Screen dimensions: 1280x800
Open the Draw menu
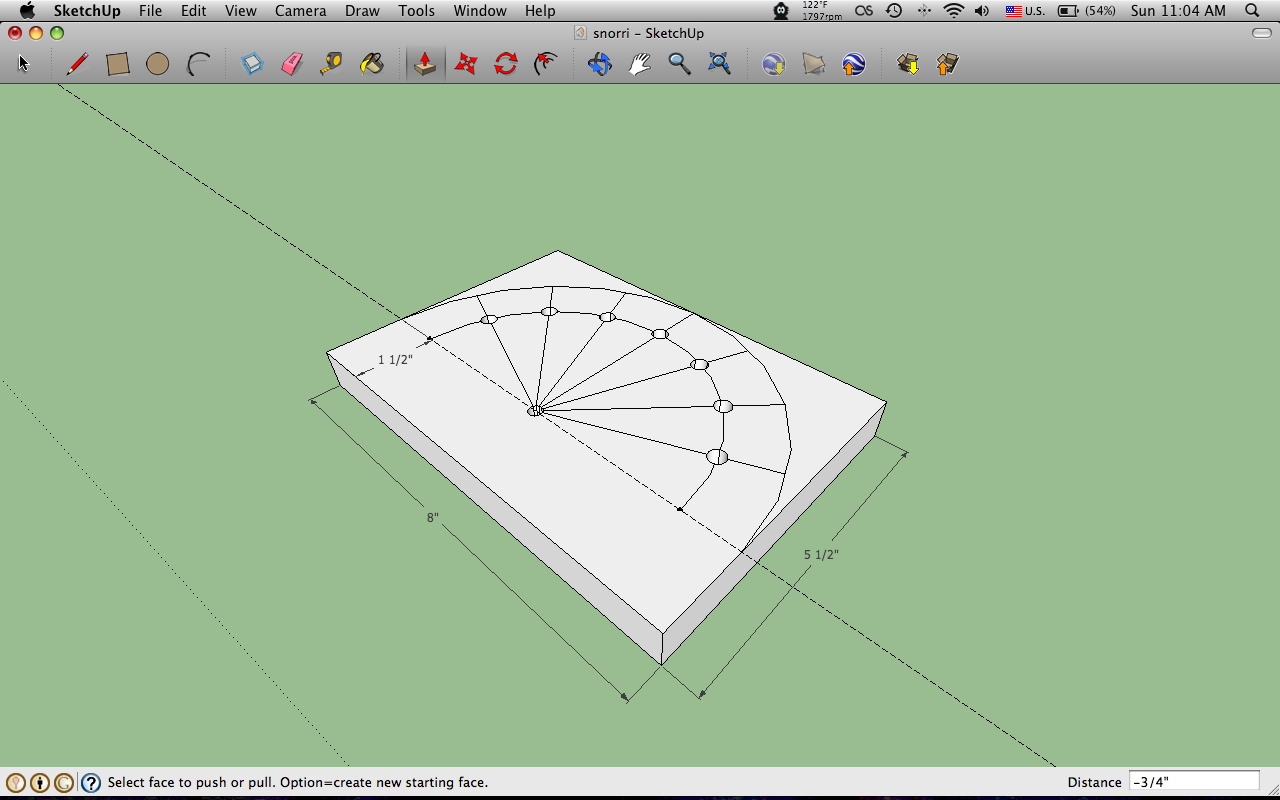pos(362,11)
